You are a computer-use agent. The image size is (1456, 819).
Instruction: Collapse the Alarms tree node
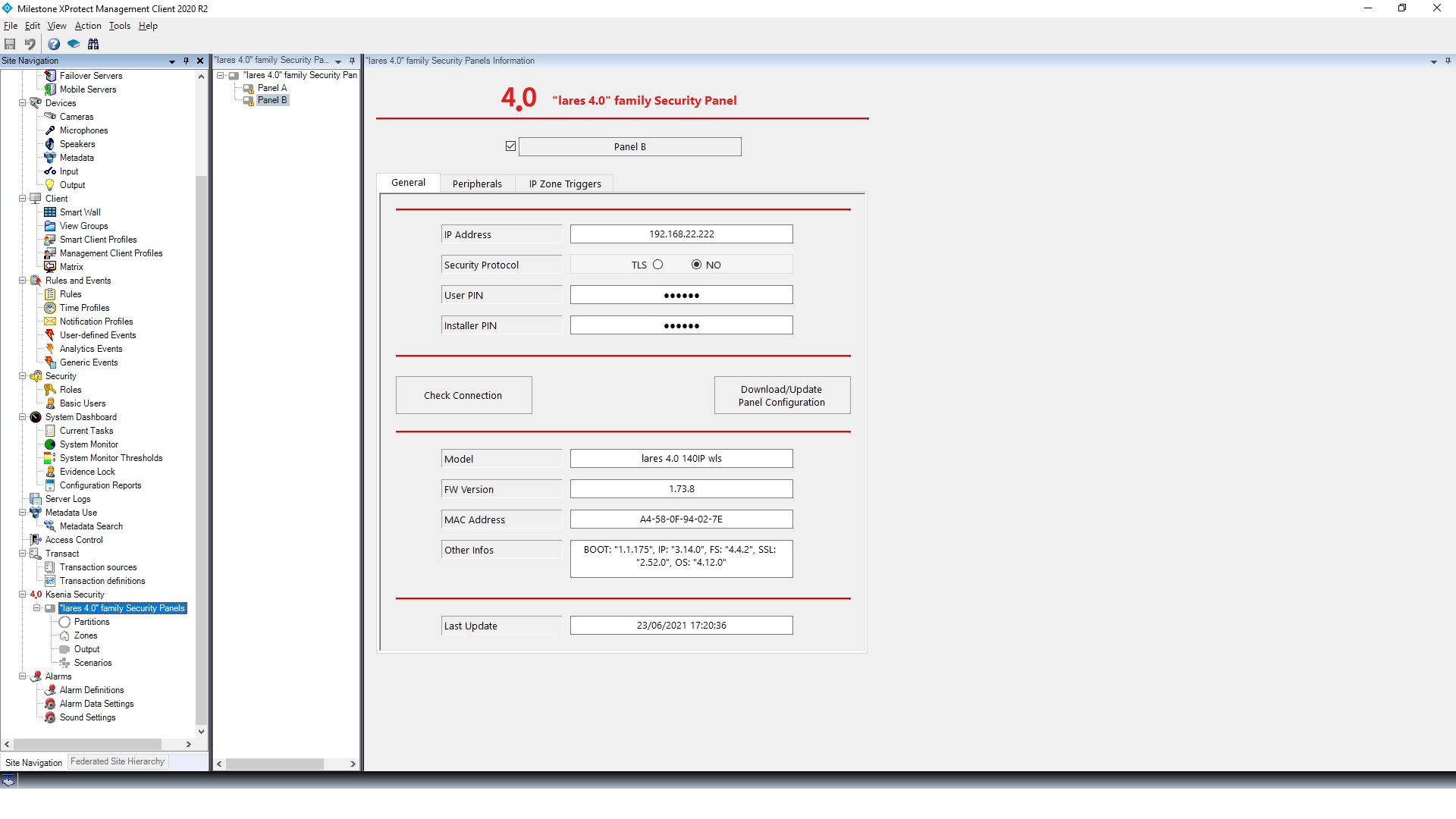point(22,676)
